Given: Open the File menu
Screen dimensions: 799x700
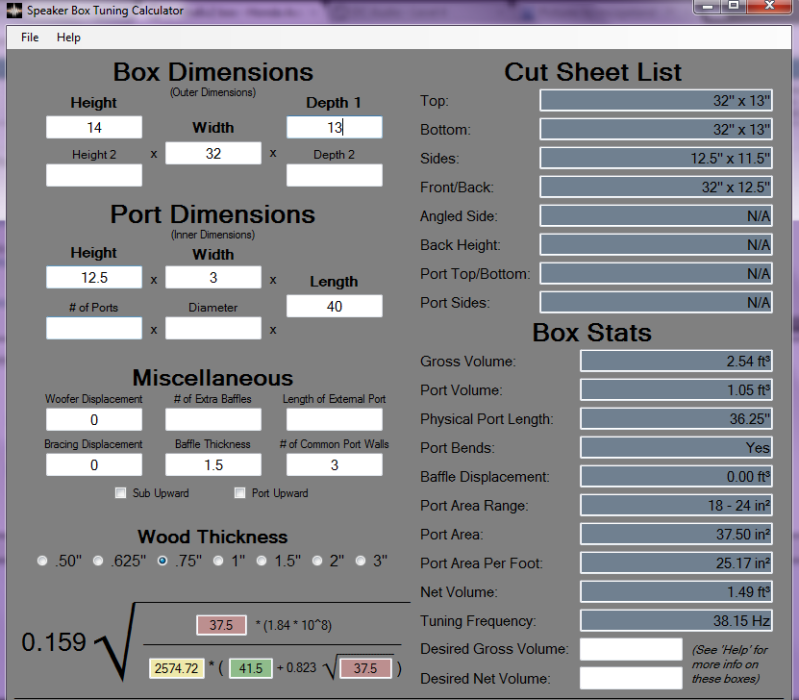Looking at the screenshot, I should 30,37.
